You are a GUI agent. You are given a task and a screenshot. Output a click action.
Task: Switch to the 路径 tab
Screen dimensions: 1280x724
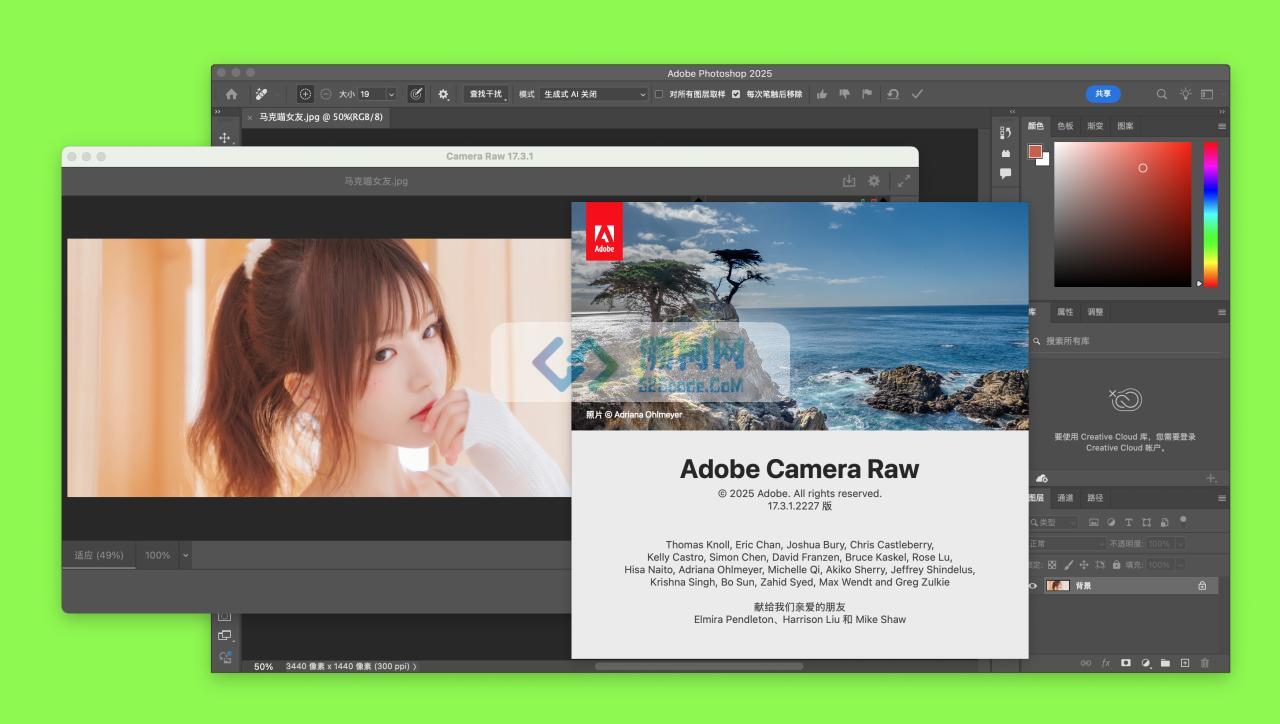click(x=1095, y=498)
